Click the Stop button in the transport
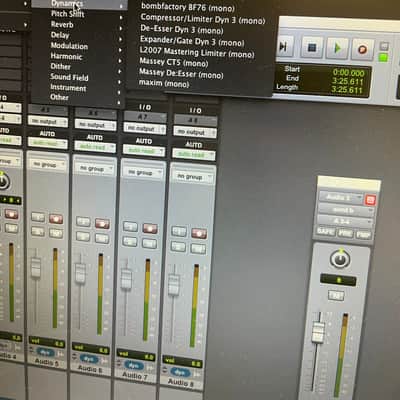Viewport: 400px width, 400px height. coord(312,48)
